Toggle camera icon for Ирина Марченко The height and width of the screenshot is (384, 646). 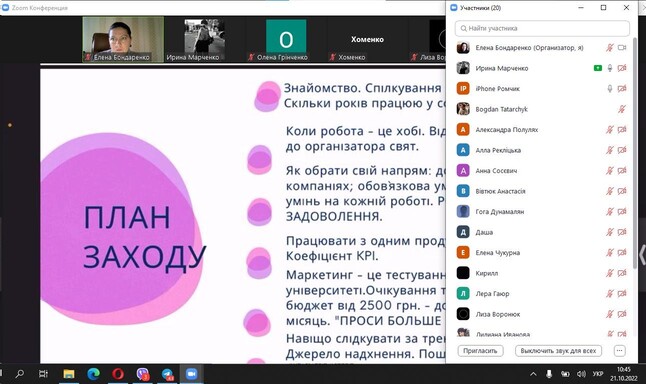622,68
